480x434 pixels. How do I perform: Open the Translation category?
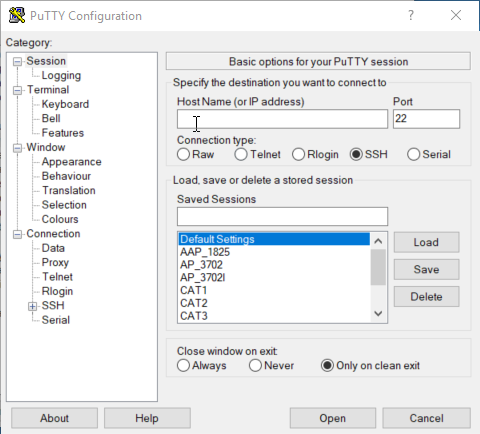click(69, 190)
